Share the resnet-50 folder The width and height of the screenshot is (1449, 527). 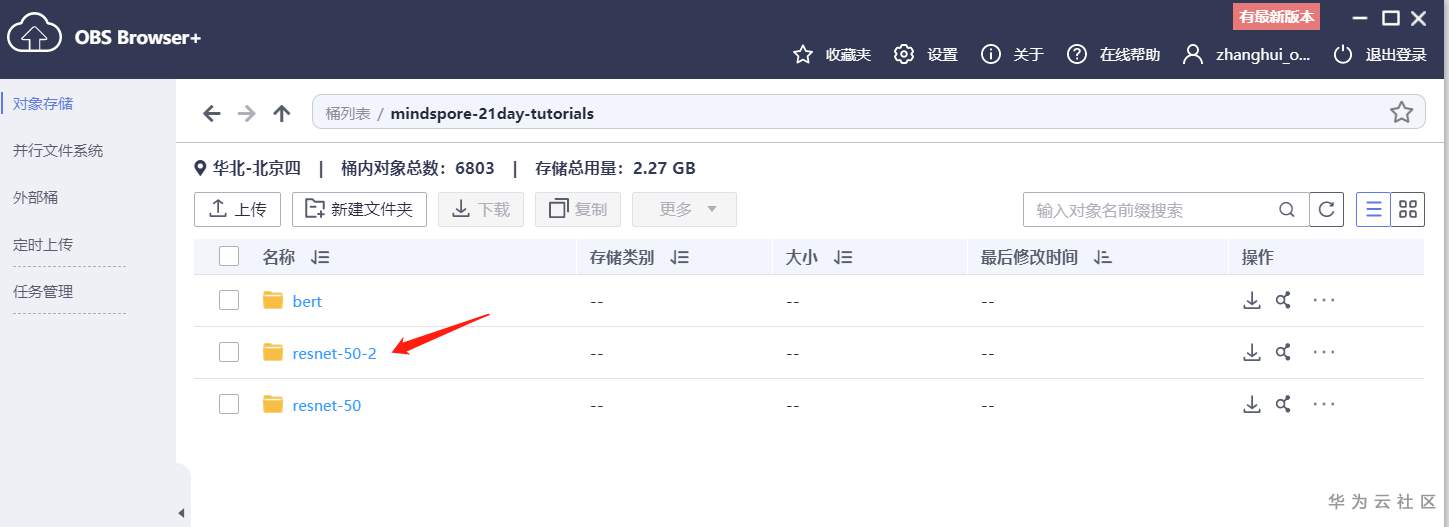(1284, 404)
